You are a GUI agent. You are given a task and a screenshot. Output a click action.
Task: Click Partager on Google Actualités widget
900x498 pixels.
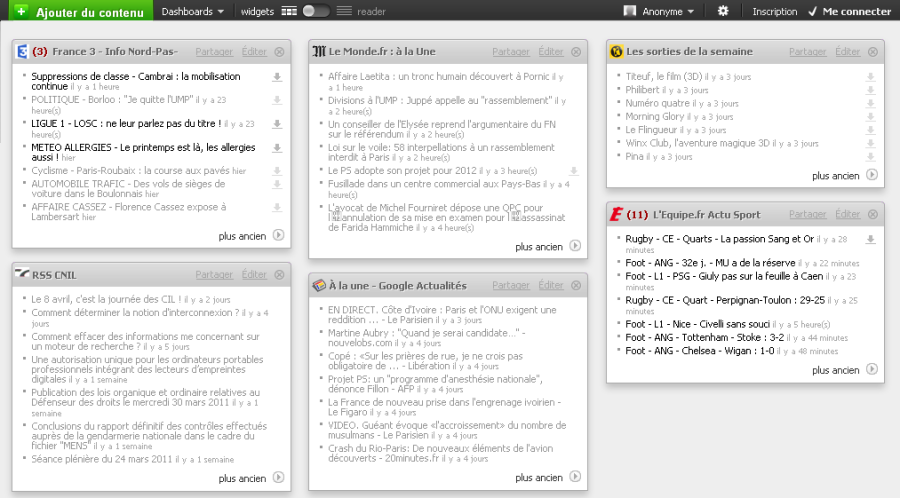511,285
